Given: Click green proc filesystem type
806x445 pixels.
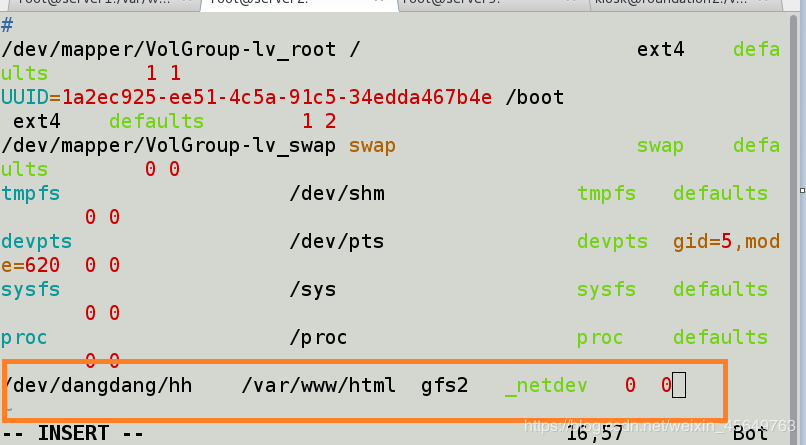Looking at the screenshot, I should click(x=600, y=338).
